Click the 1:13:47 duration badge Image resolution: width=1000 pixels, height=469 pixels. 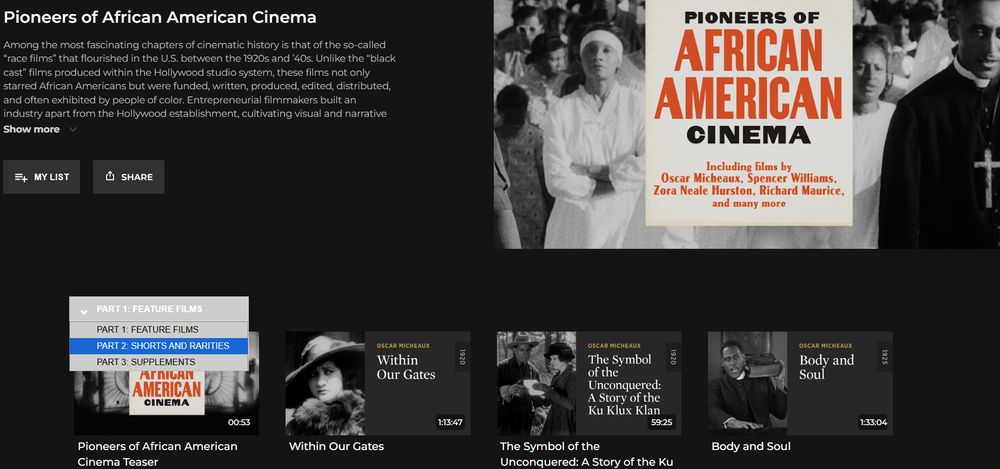click(x=450, y=422)
